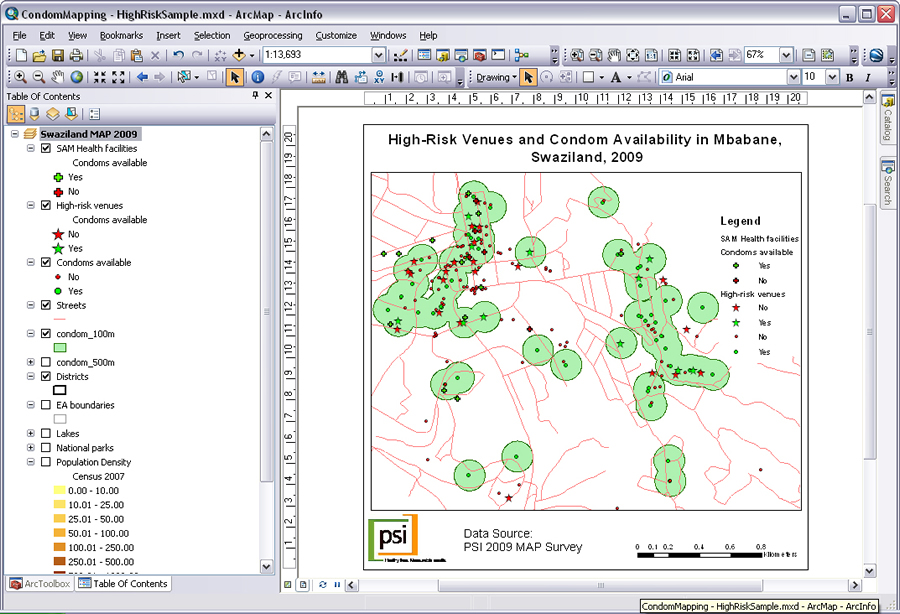Enable the condom_500m layer checkbox
This screenshot has height=614, width=900.
point(46,362)
